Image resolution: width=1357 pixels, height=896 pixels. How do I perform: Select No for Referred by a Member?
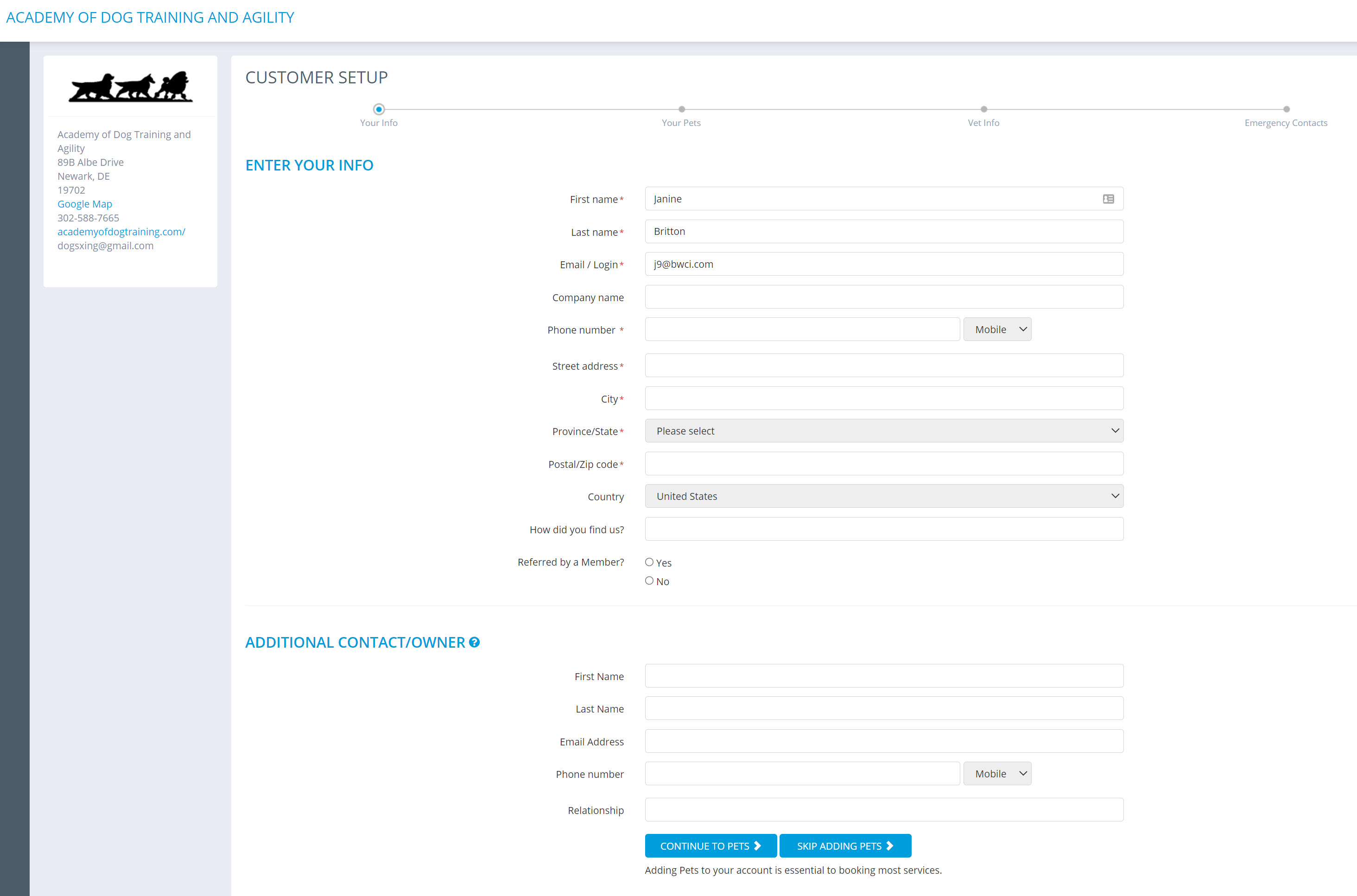(x=649, y=581)
